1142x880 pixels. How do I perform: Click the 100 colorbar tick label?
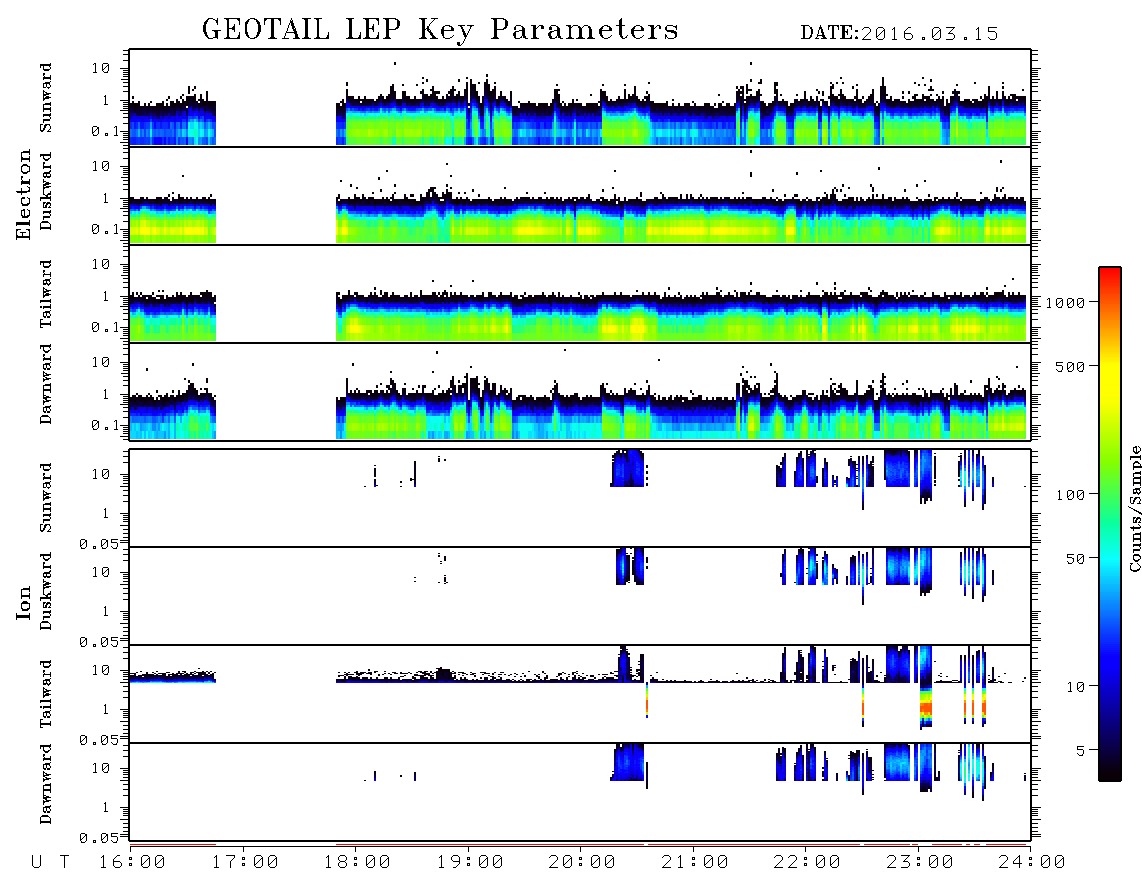coord(1070,495)
